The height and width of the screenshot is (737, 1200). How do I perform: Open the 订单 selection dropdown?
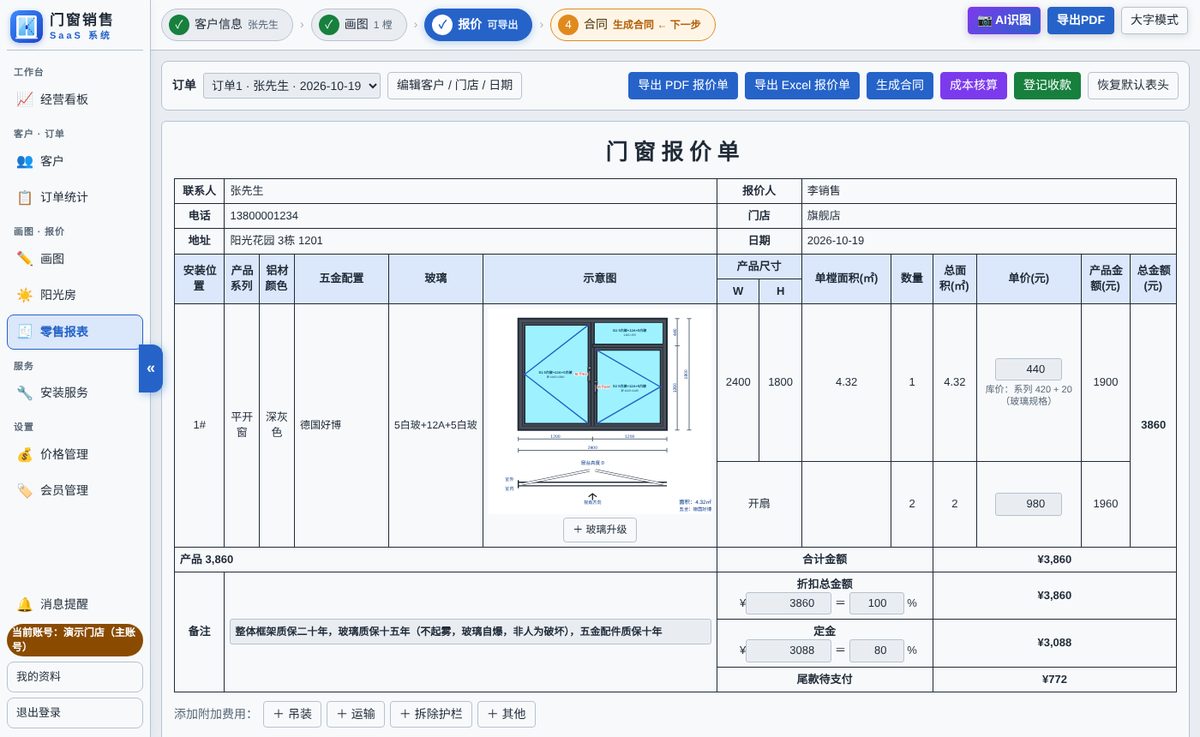tap(292, 86)
